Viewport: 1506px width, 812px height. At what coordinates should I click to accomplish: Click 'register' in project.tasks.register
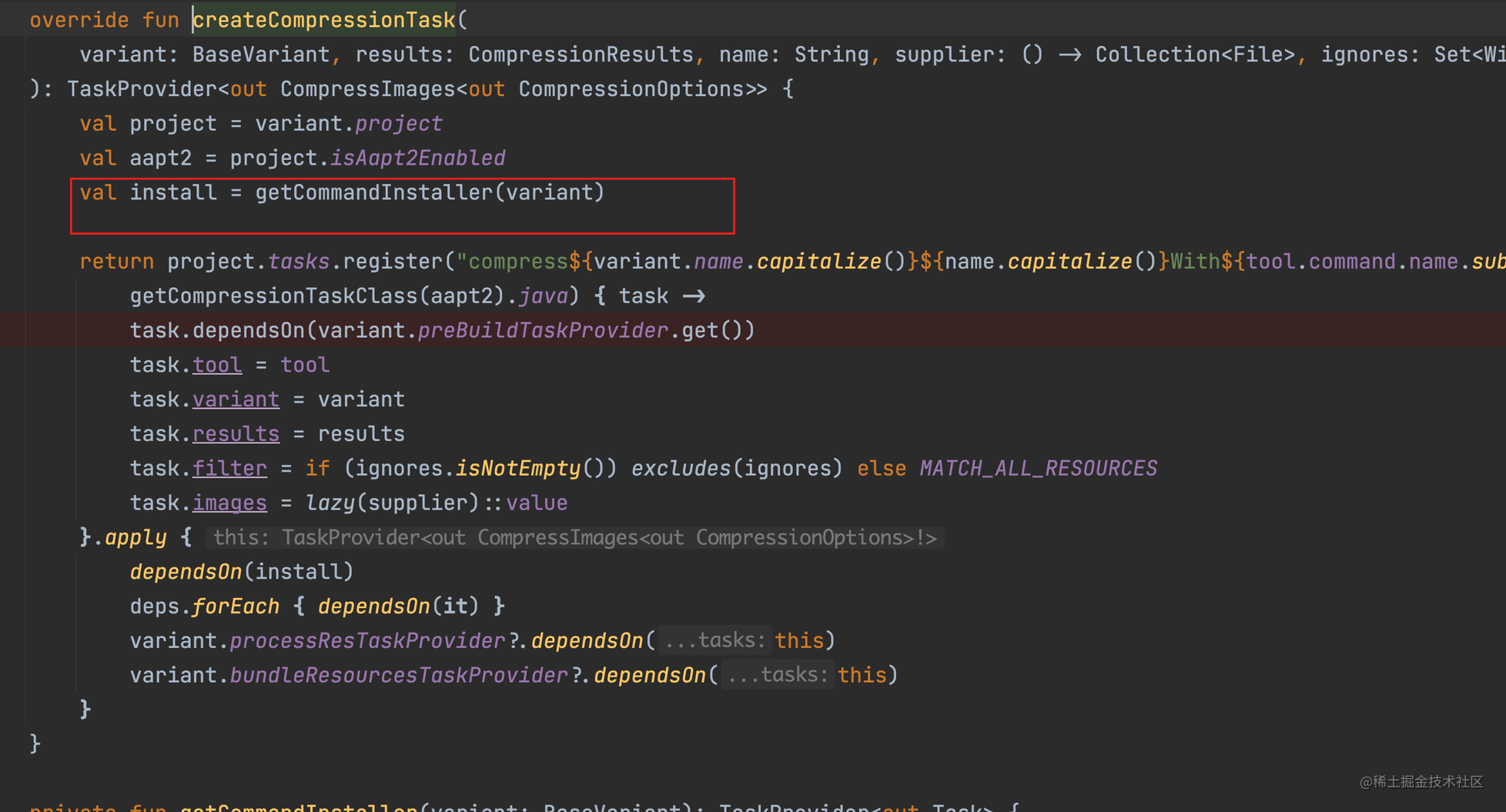pyautogui.click(x=393, y=262)
